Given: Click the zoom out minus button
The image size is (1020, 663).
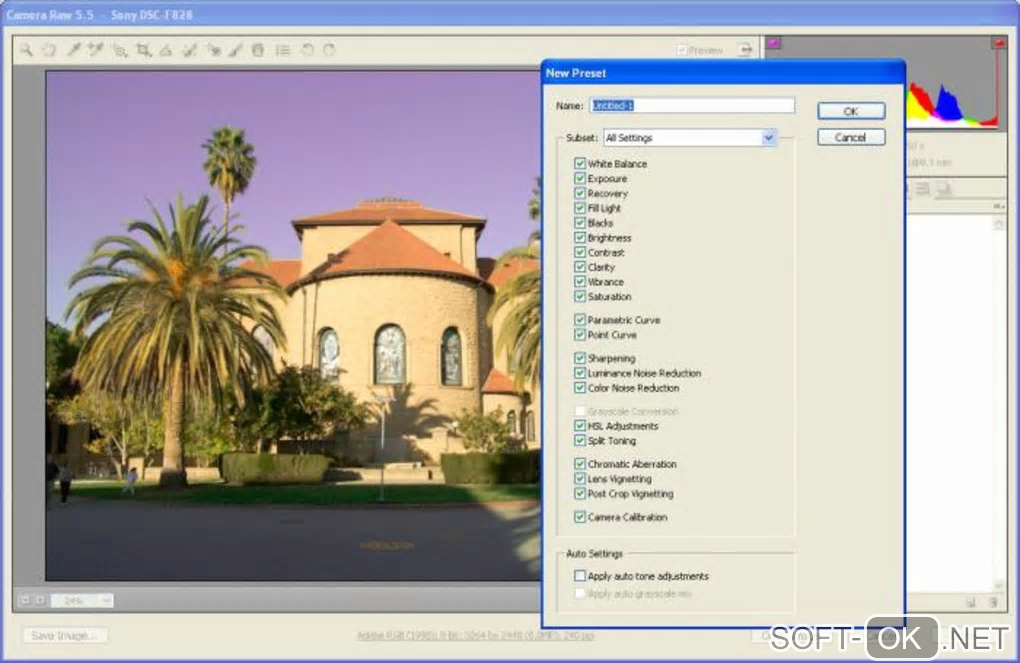Looking at the screenshot, I should 25,600.
